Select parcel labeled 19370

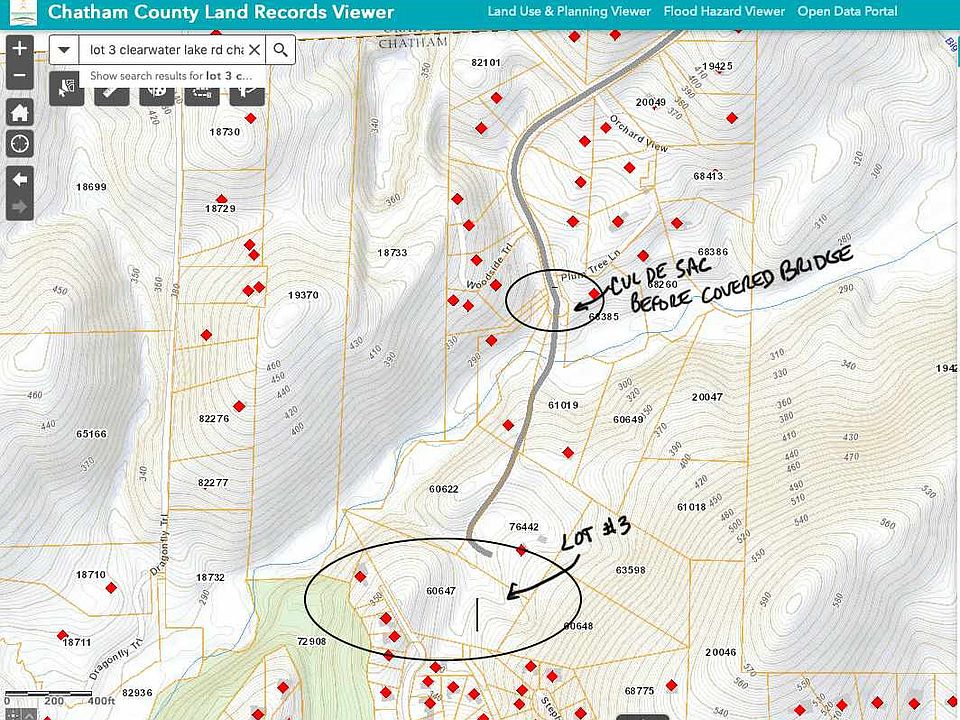click(x=303, y=294)
